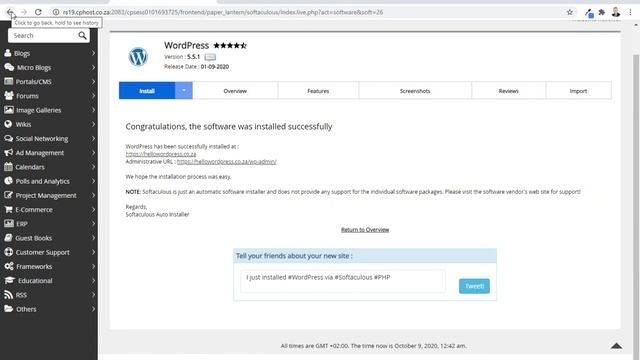The image size is (640, 360).
Task: Bookmark this page with the star icon
Action: pyautogui.click(x=570, y=12)
